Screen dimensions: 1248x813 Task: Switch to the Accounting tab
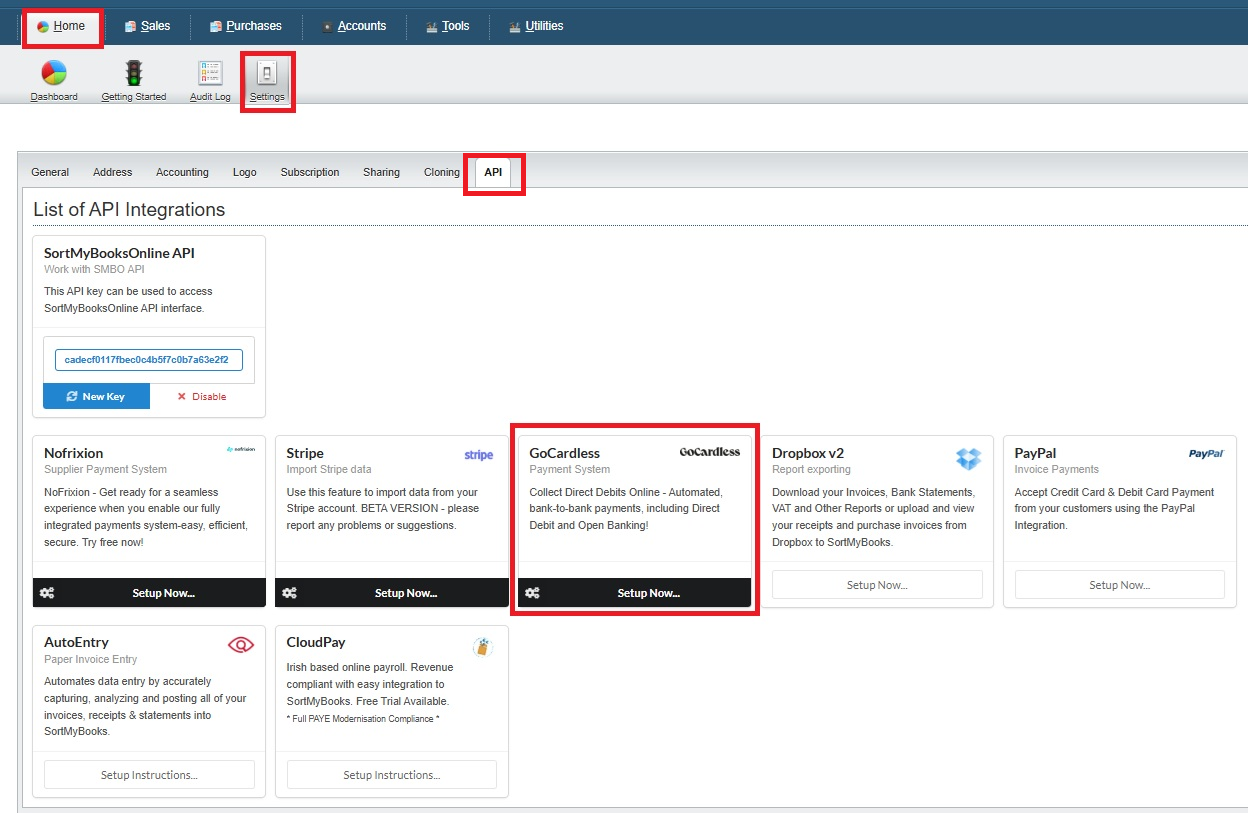coord(182,172)
